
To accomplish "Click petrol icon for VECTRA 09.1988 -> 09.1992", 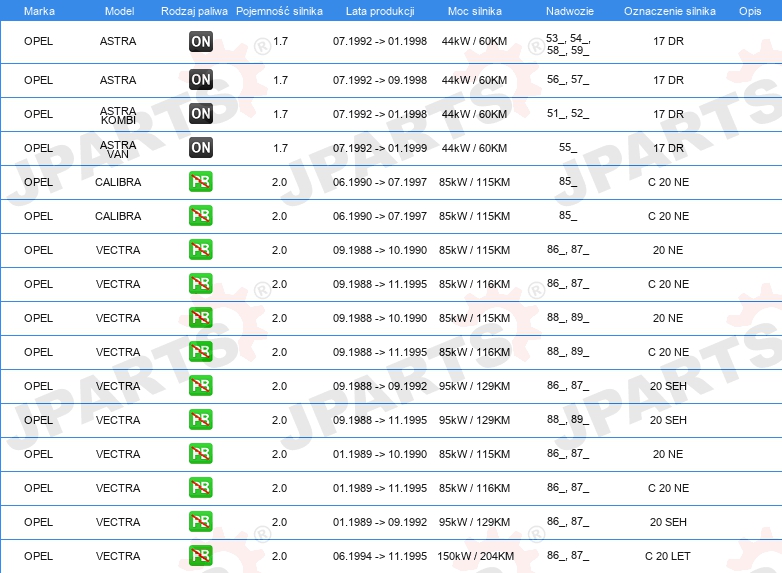I will pyautogui.click(x=201, y=386).
